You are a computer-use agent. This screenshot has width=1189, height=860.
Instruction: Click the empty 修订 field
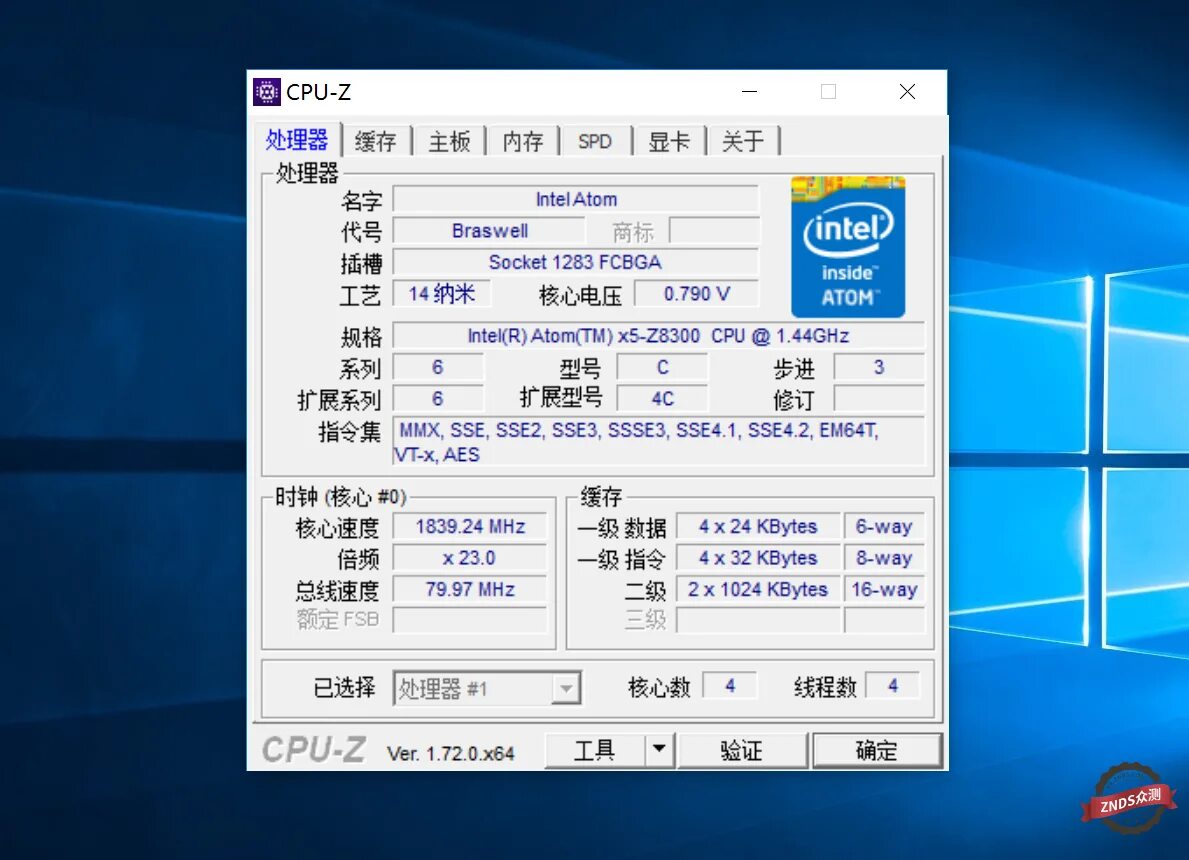click(x=879, y=399)
